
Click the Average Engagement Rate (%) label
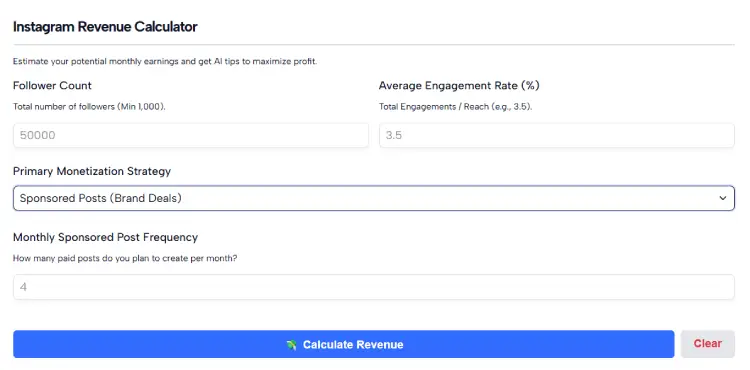459,86
